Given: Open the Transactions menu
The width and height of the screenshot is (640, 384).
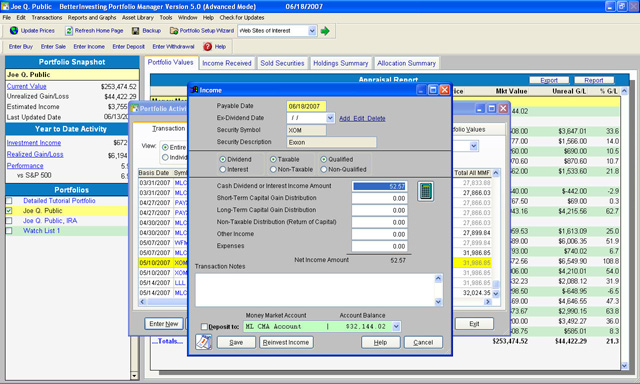Looking at the screenshot, I should 47,18.
